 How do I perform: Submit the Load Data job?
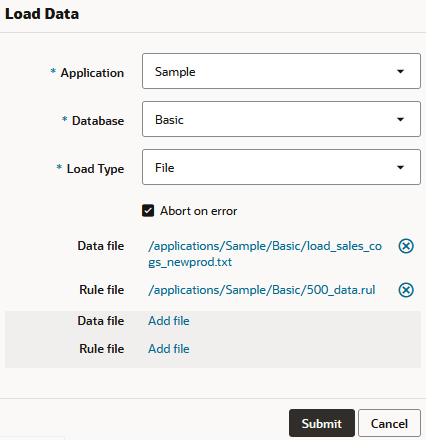pos(322,423)
